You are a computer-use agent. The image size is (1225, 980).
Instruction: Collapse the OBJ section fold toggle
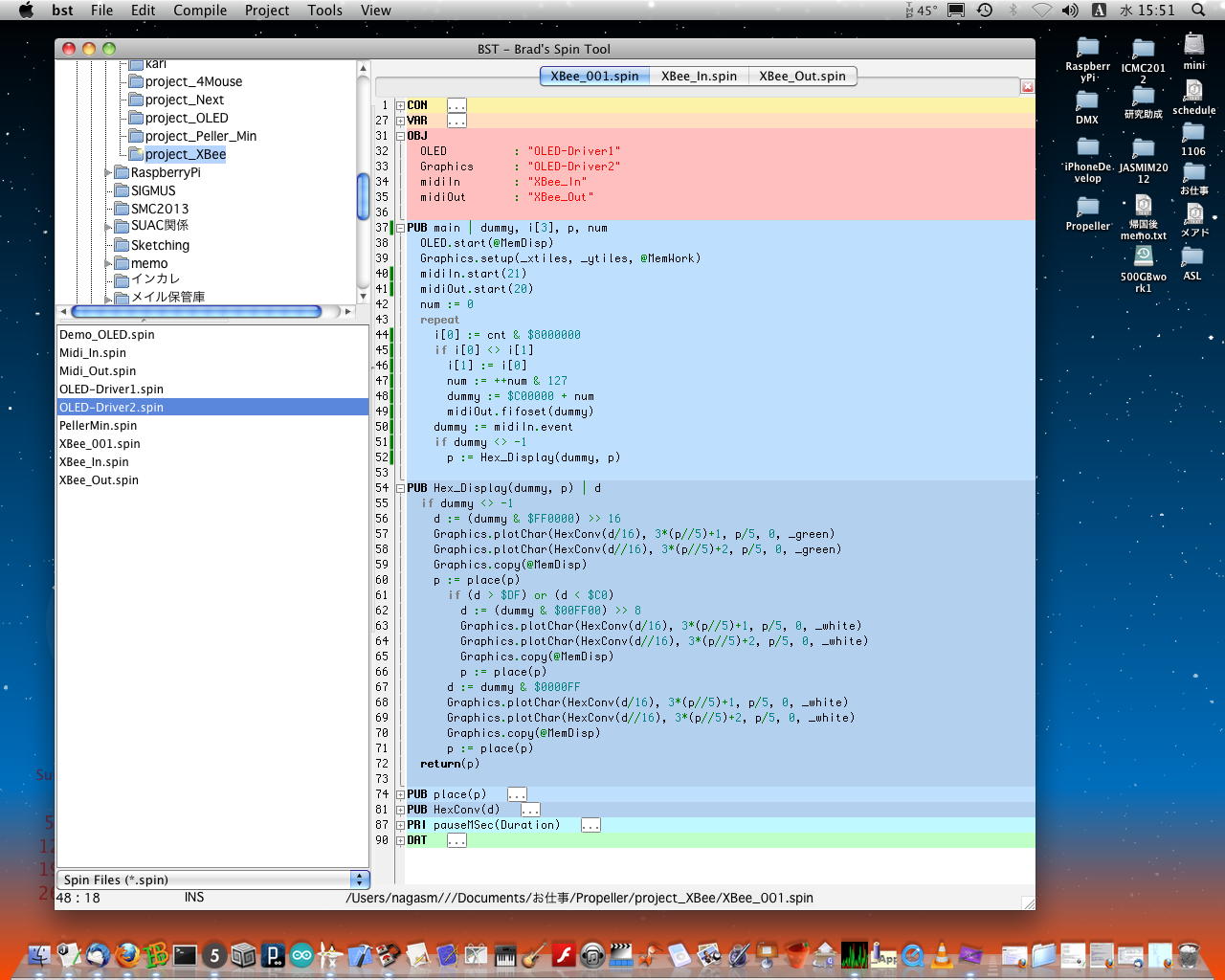[x=400, y=136]
